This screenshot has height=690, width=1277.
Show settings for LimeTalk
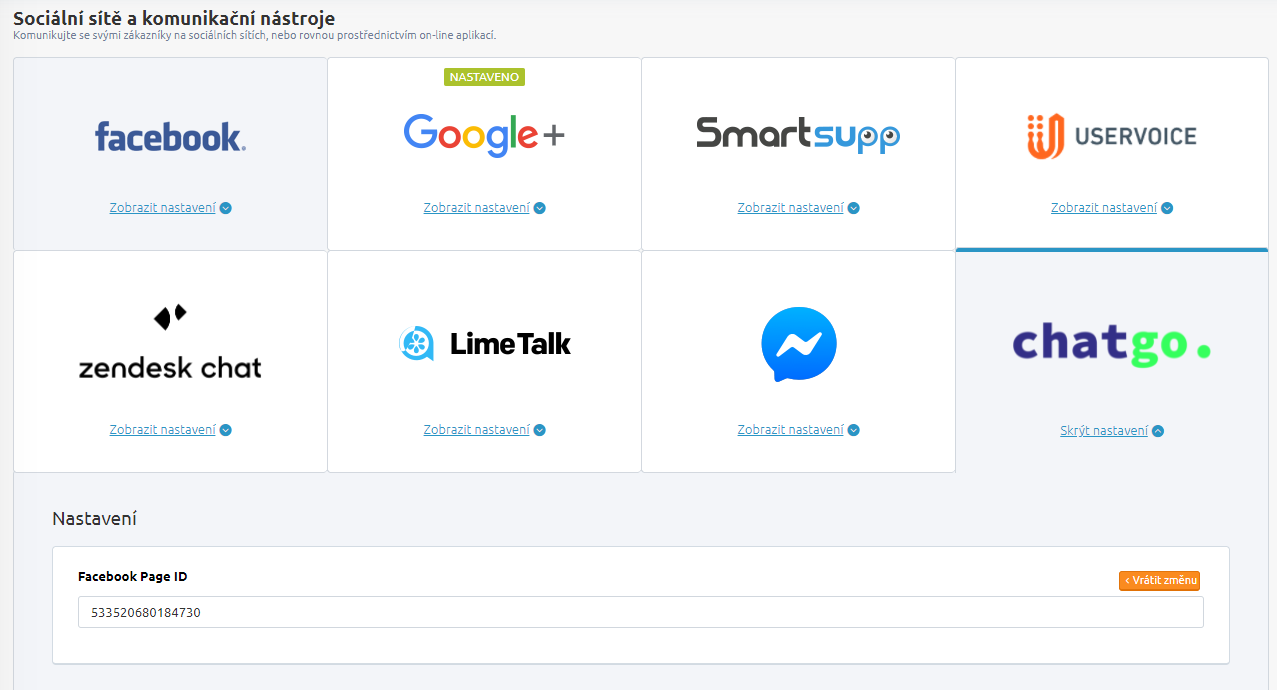(476, 430)
